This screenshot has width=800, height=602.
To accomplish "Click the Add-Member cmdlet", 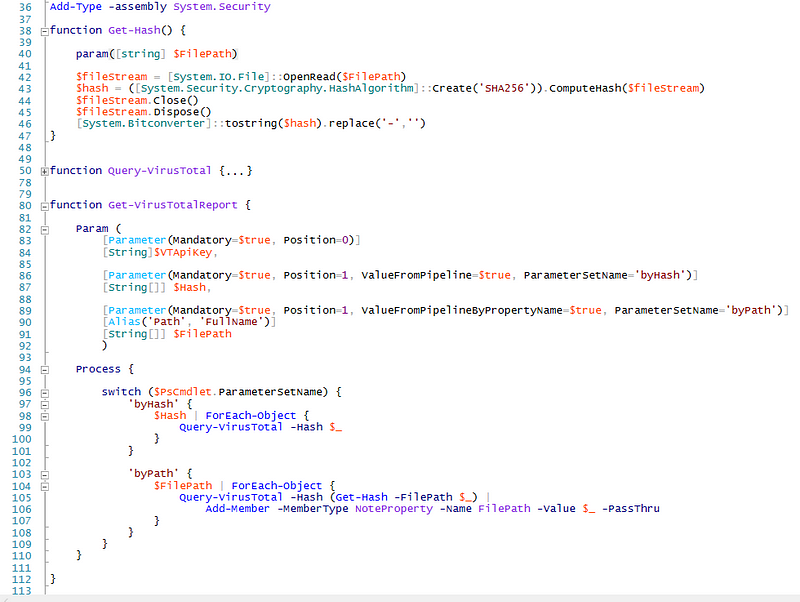I will coord(237,509).
